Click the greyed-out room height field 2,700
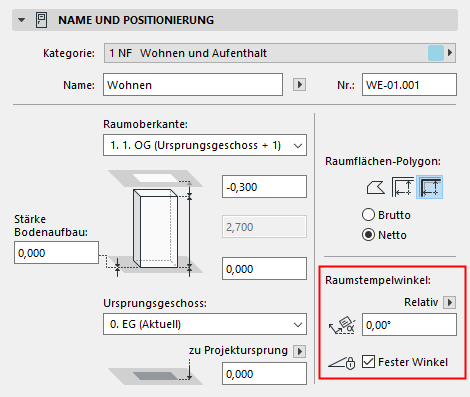The width and height of the screenshot is (470, 397). [x=264, y=227]
